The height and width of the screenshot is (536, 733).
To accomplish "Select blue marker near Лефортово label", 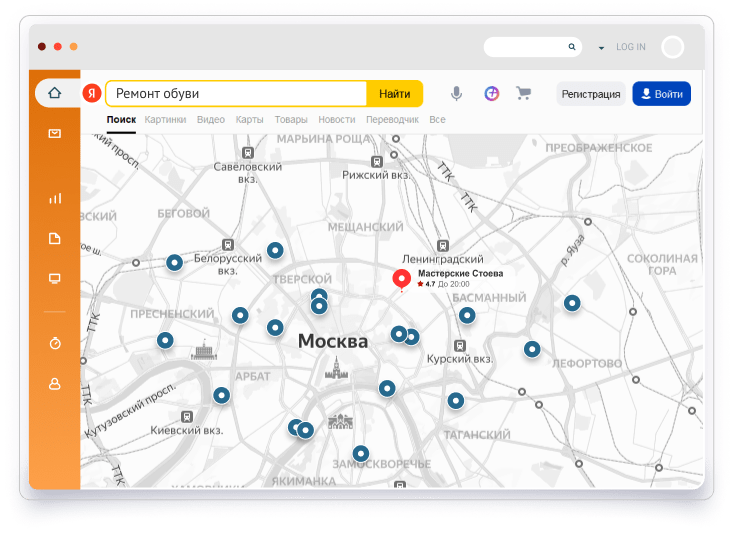I will [532, 349].
